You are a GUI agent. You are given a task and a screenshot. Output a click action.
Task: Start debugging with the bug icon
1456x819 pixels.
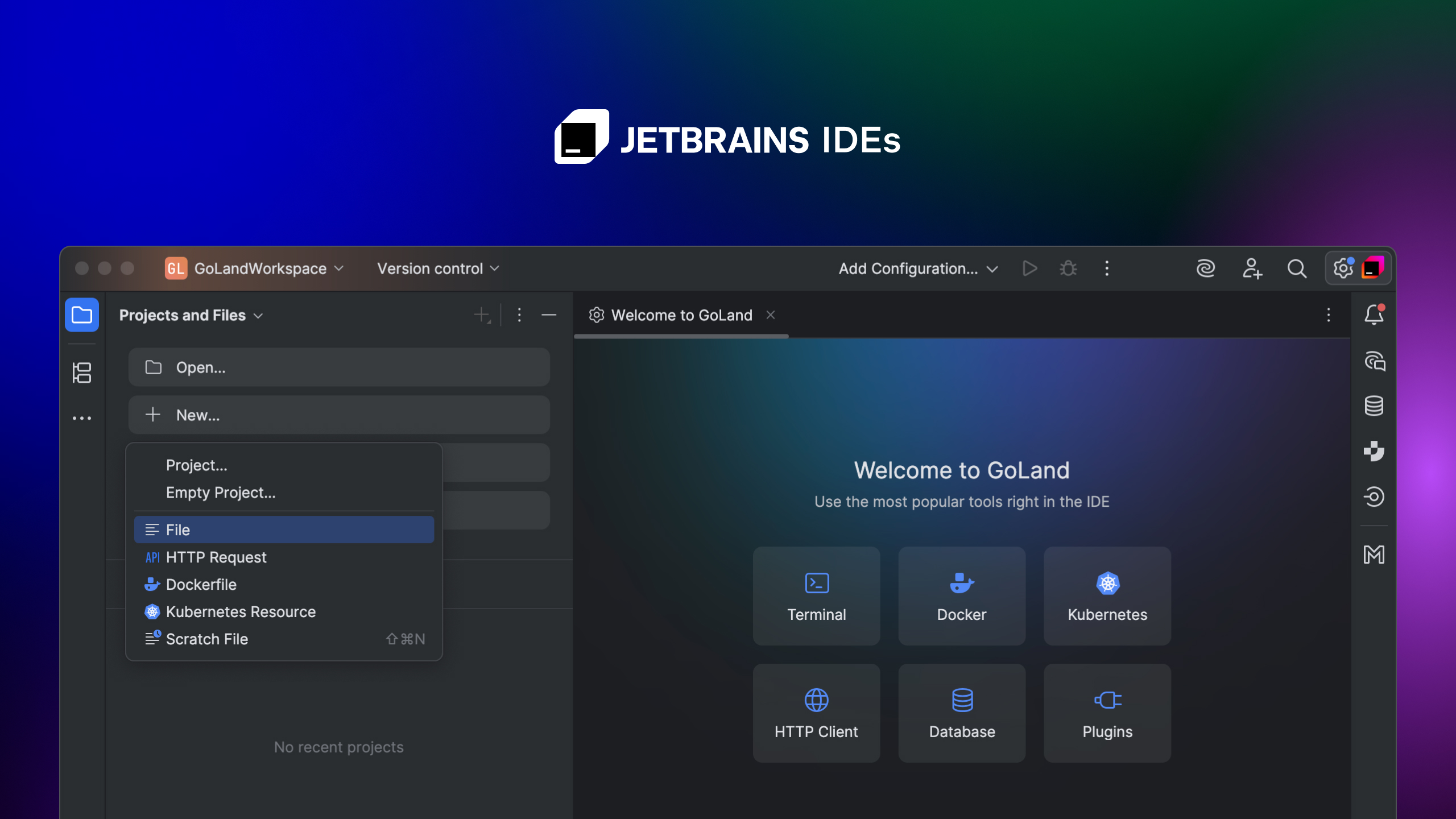(x=1068, y=268)
